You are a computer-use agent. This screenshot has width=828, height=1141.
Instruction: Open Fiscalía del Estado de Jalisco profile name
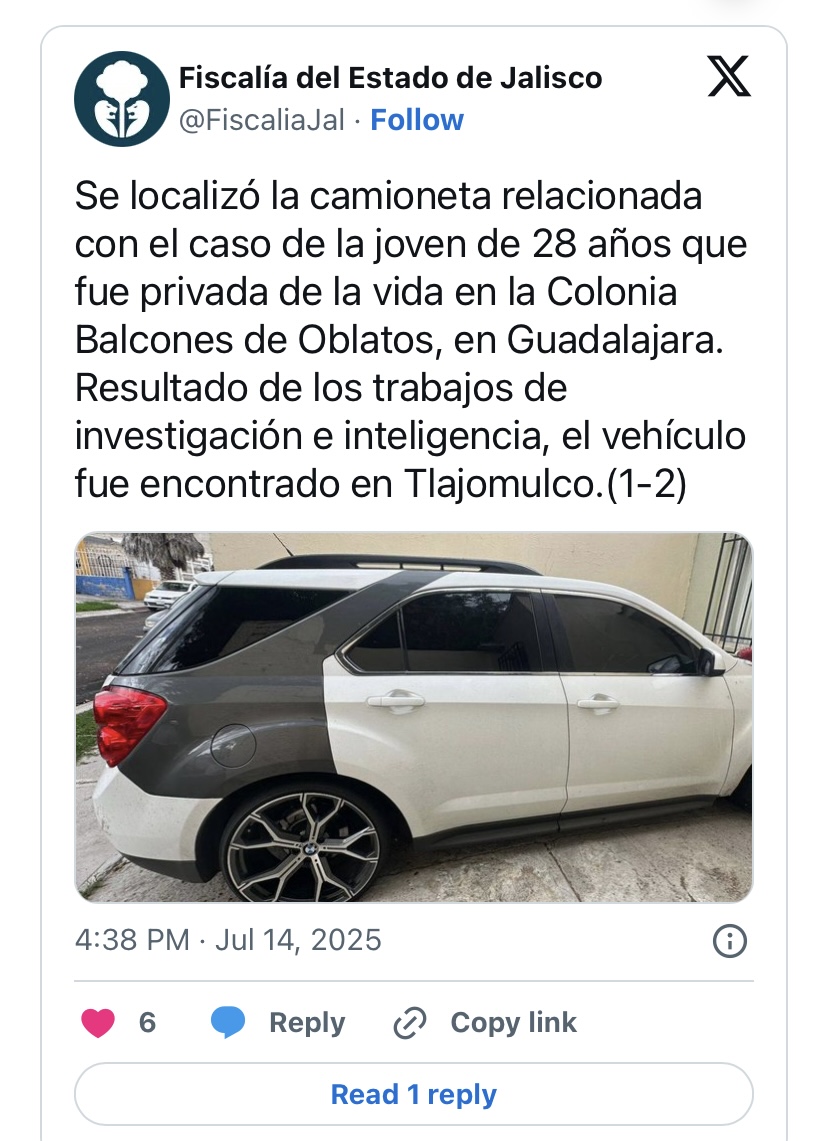click(391, 78)
